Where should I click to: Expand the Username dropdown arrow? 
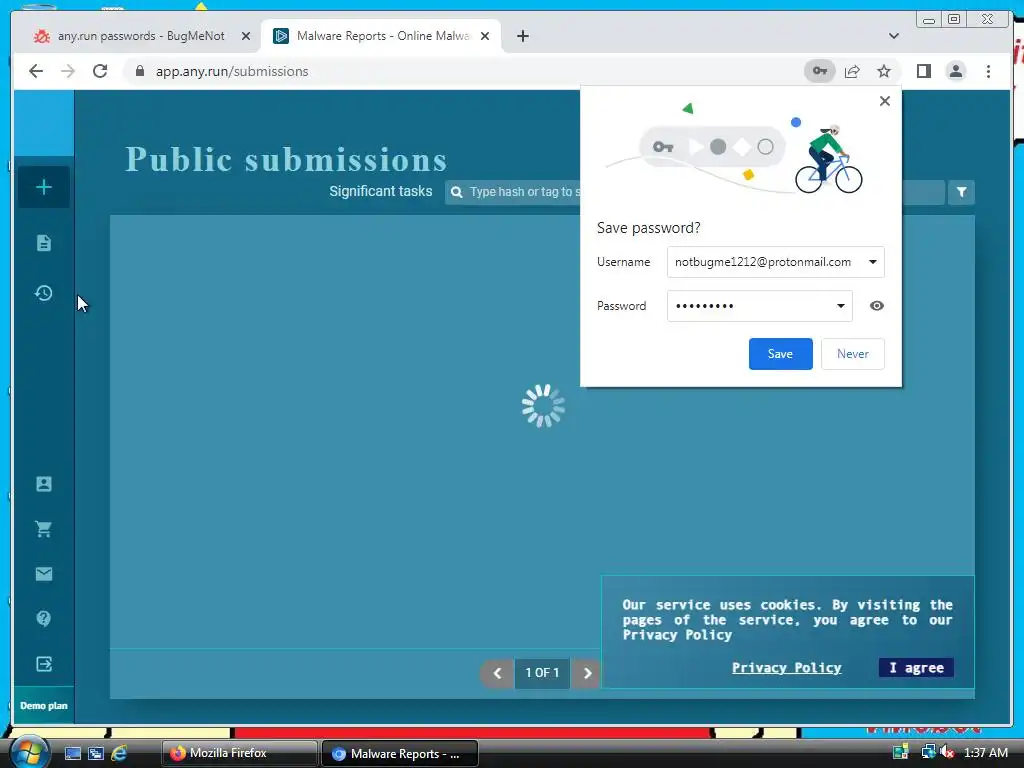point(872,262)
